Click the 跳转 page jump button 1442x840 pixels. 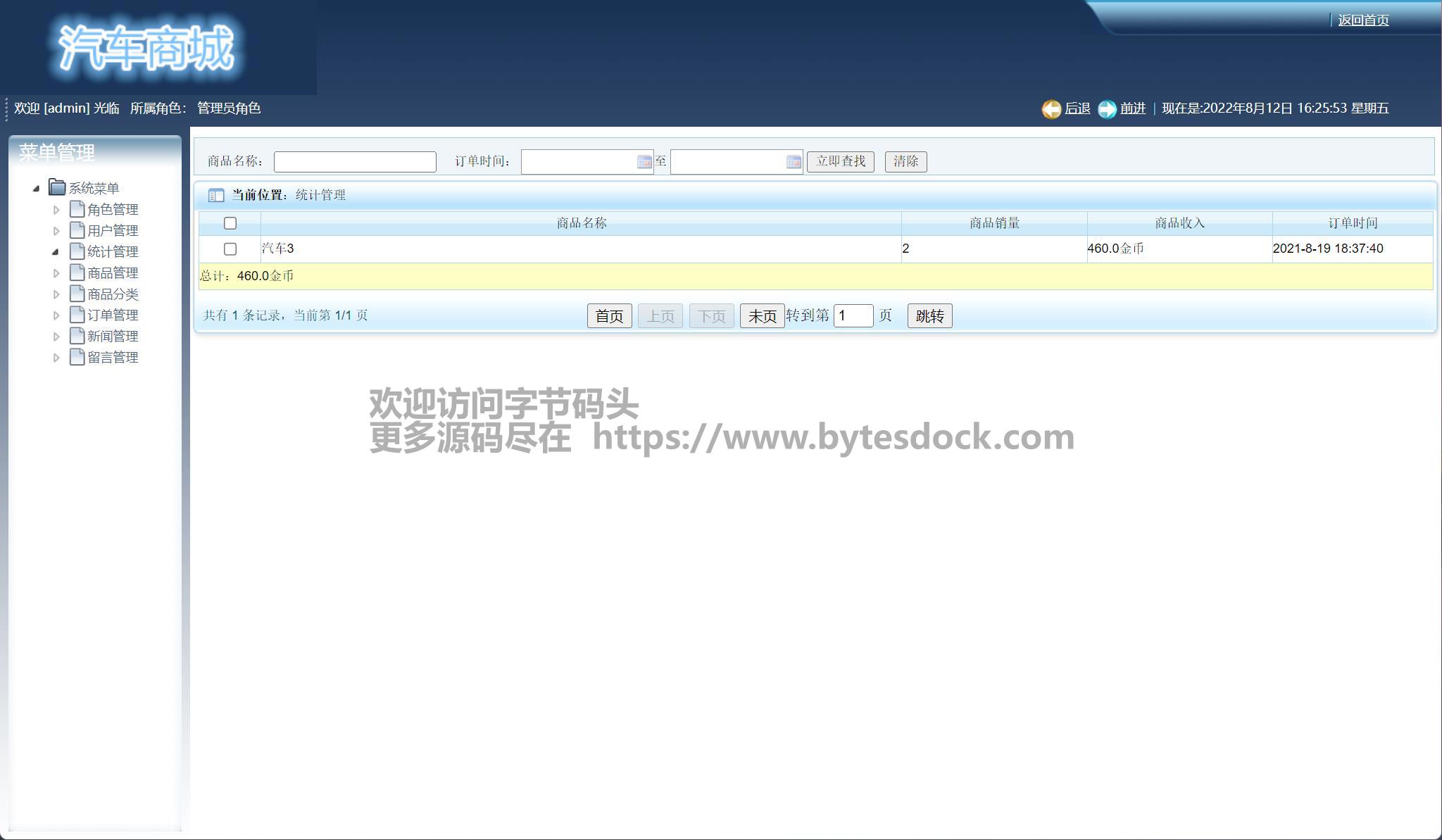929,316
